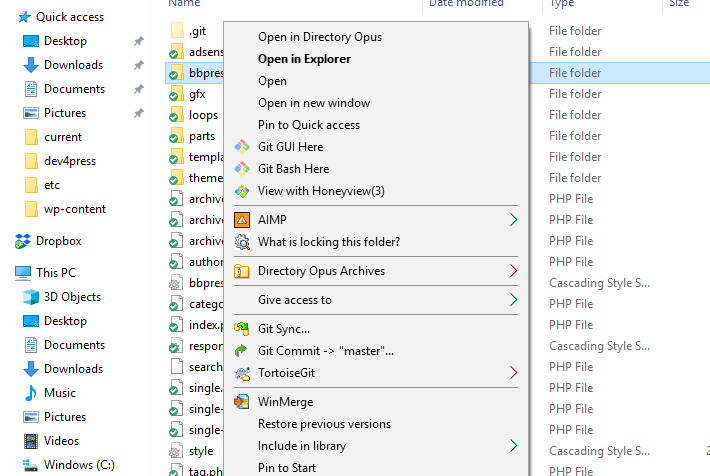710x476 pixels.
Task: Click the TortoiseGit turtle icon
Action: (241, 373)
